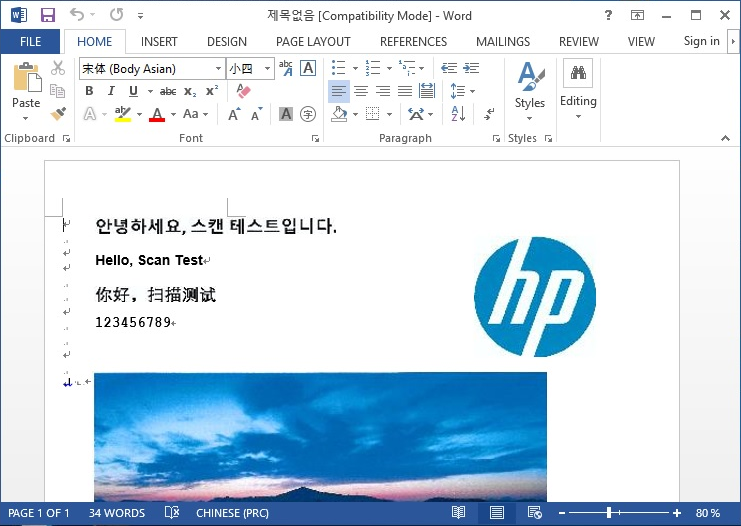741x526 pixels.
Task: Open the font name dropdown
Action: 218,69
